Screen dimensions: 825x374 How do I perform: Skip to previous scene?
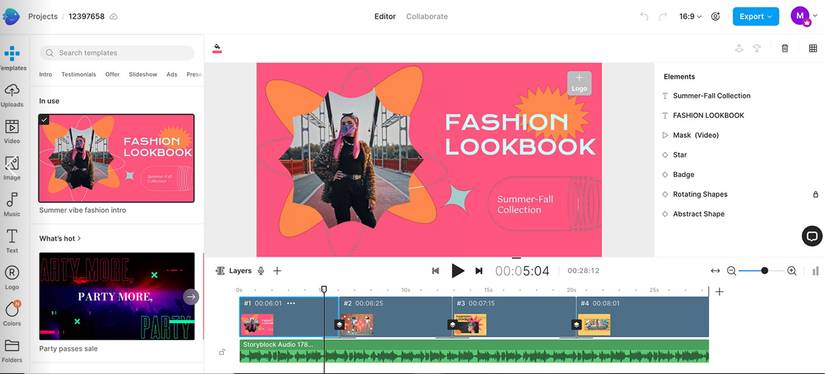click(435, 271)
